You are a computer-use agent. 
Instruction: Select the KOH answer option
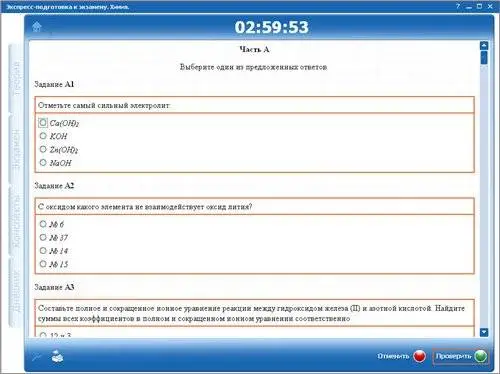point(43,136)
